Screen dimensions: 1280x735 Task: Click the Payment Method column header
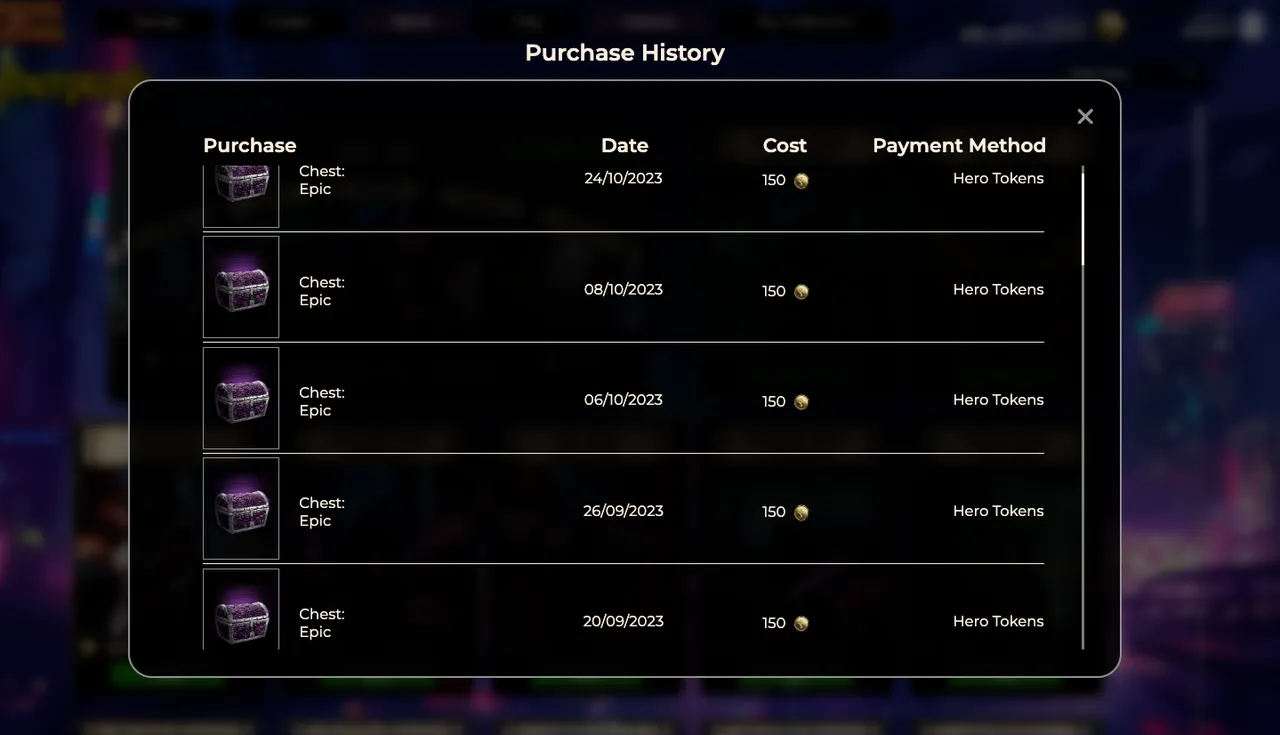coord(959,146)
